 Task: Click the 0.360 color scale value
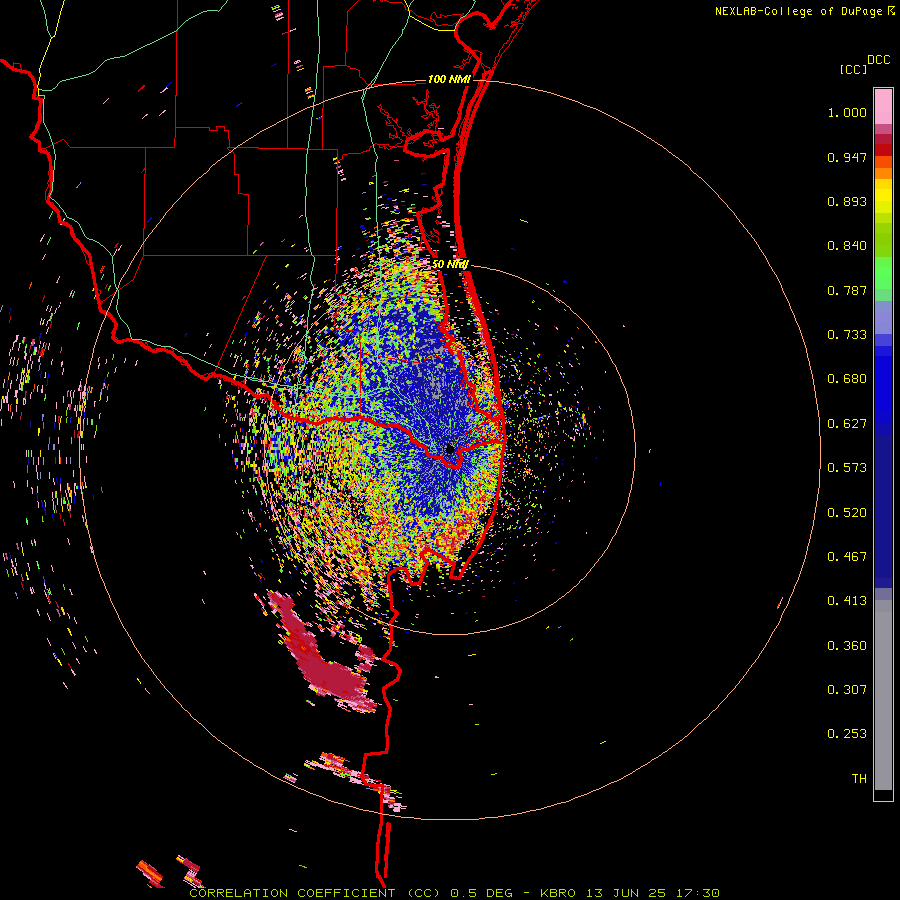[x=847, y=646]
